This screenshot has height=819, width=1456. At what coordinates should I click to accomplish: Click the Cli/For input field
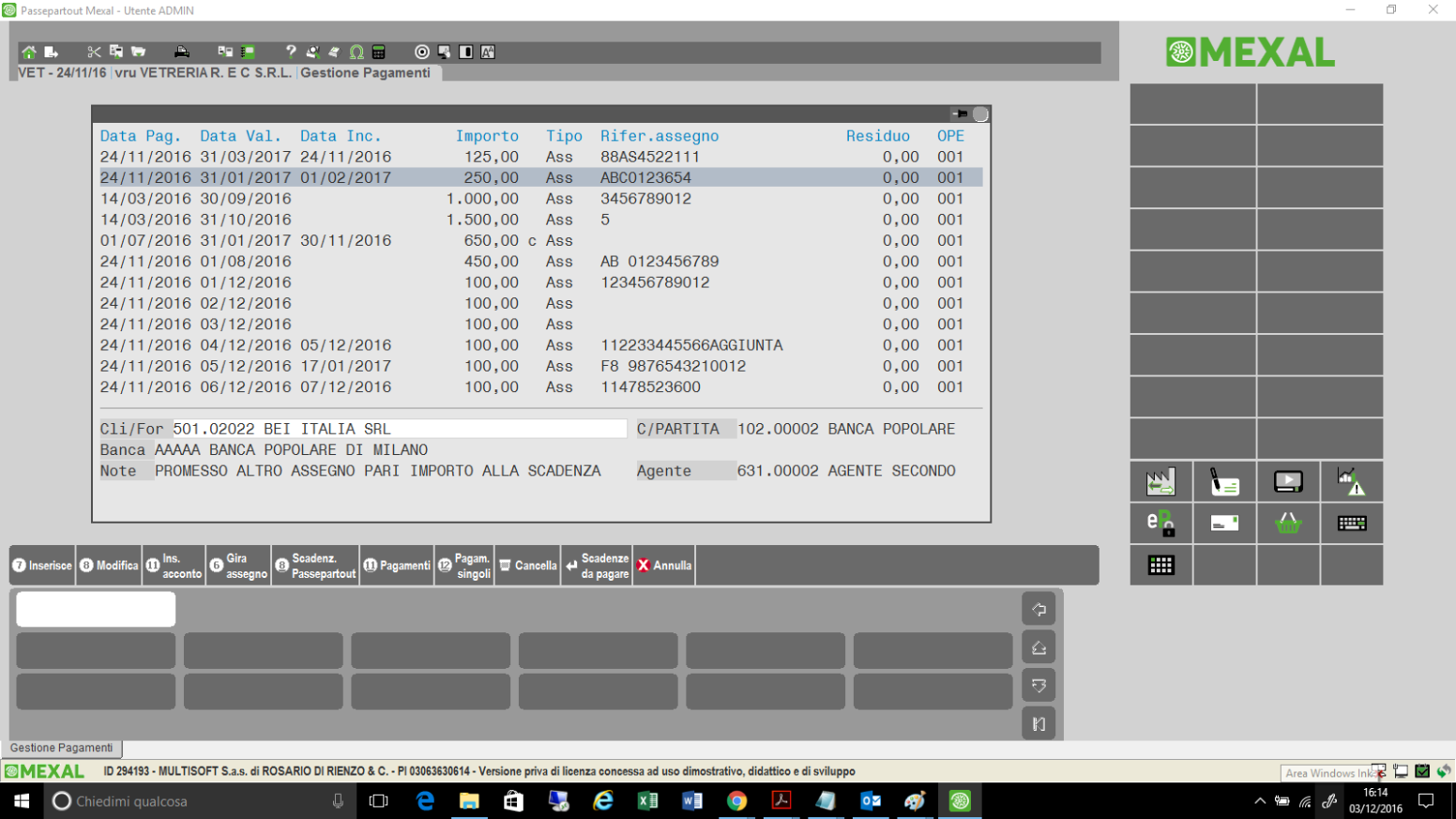(x=399, y=429)
